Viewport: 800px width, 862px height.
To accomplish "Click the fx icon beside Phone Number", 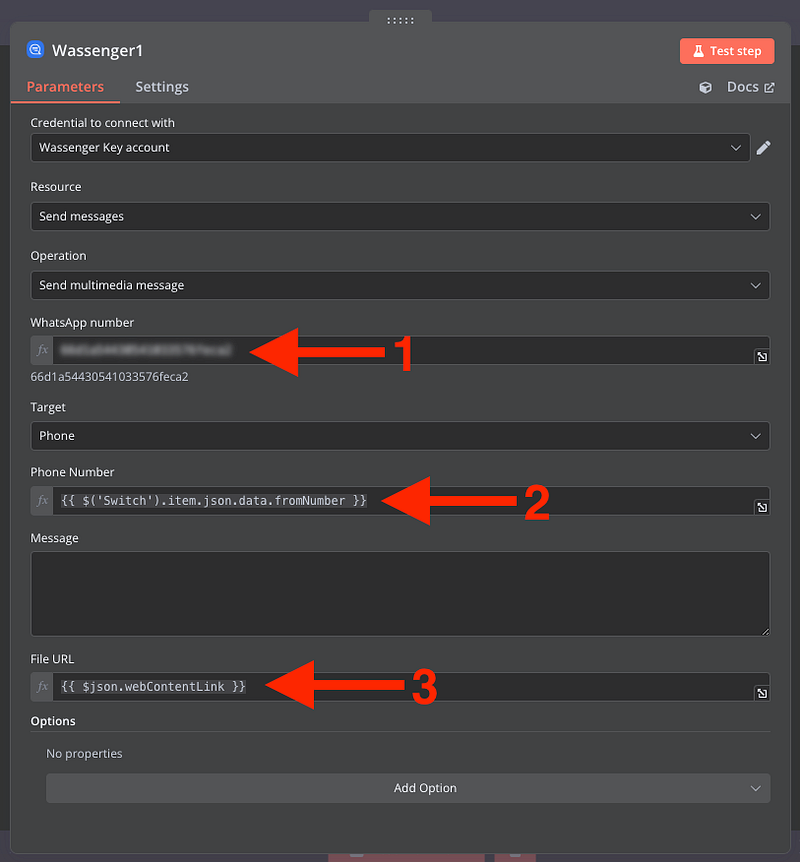I will pyautogui.click(x=42, y=501).
